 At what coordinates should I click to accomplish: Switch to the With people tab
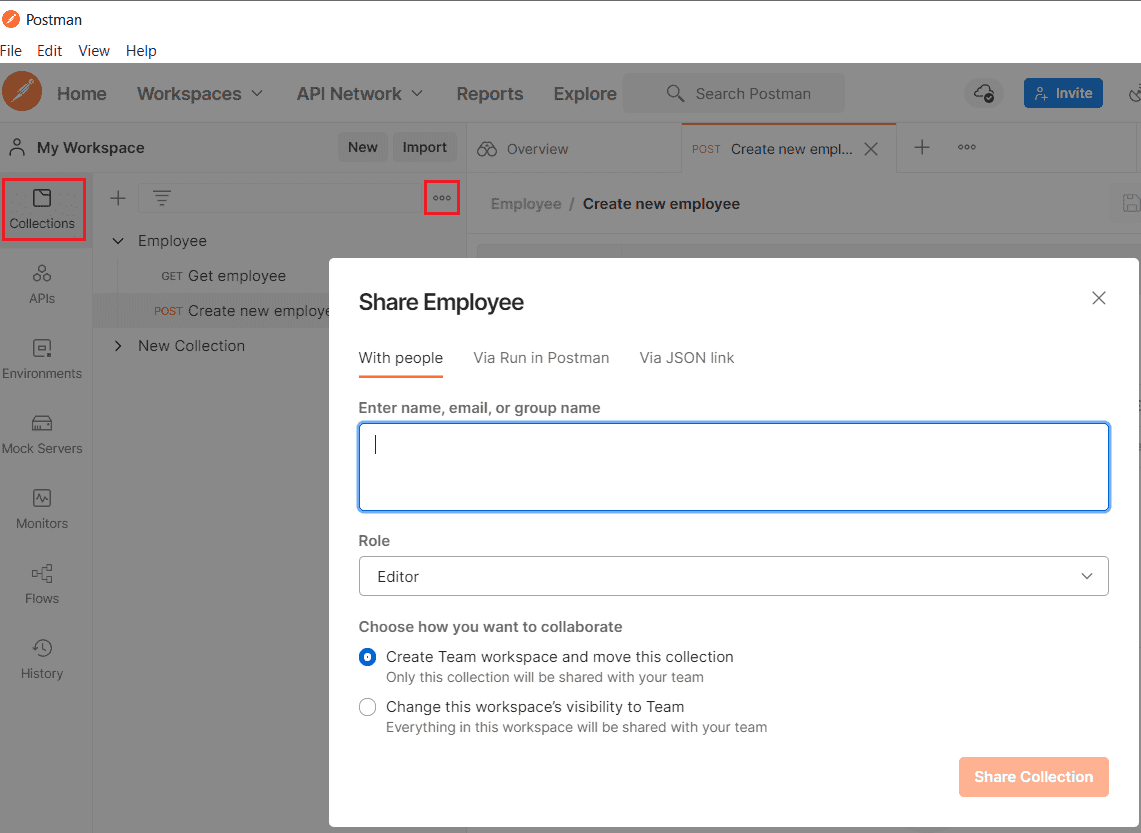pos(401,358)
